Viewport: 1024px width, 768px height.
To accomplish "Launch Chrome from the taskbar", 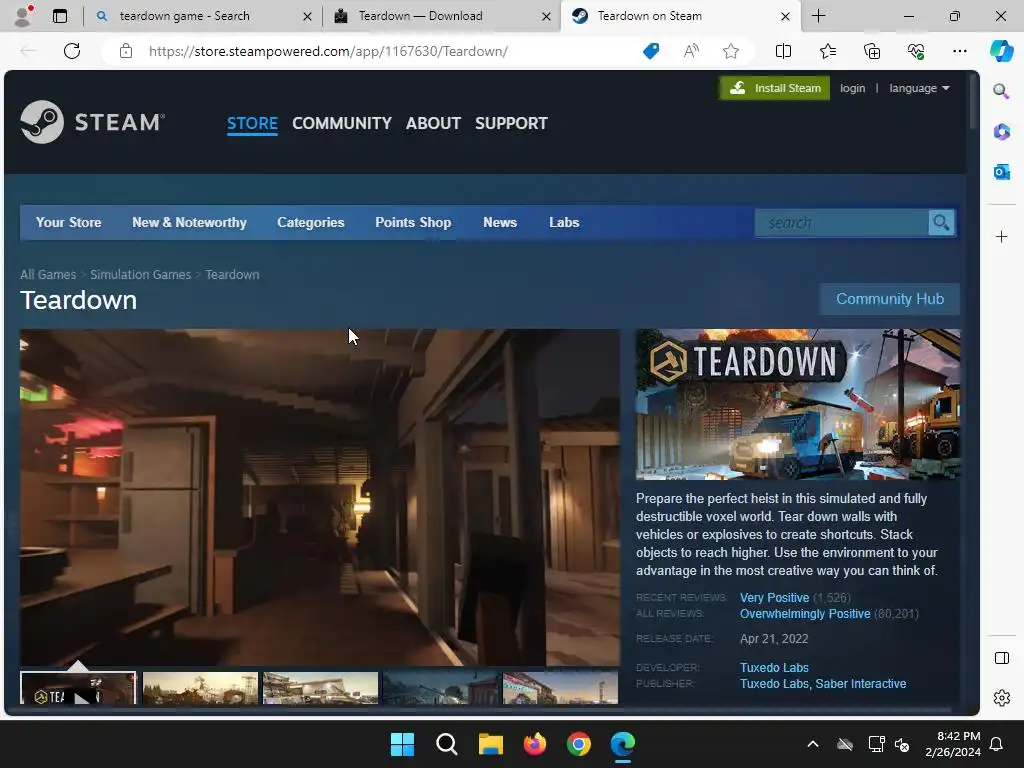I will 579,744.
